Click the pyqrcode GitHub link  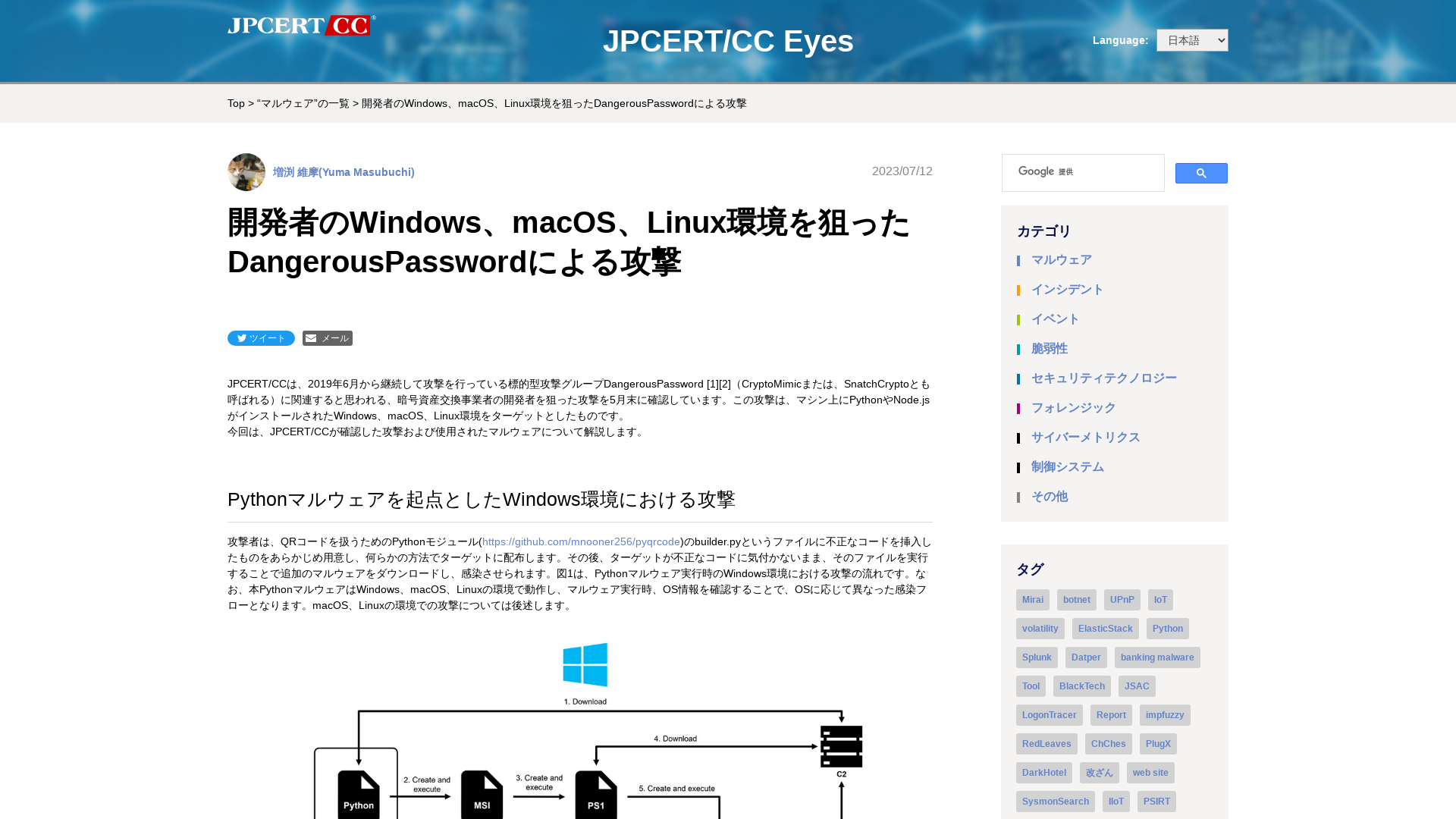coord(582,541)
